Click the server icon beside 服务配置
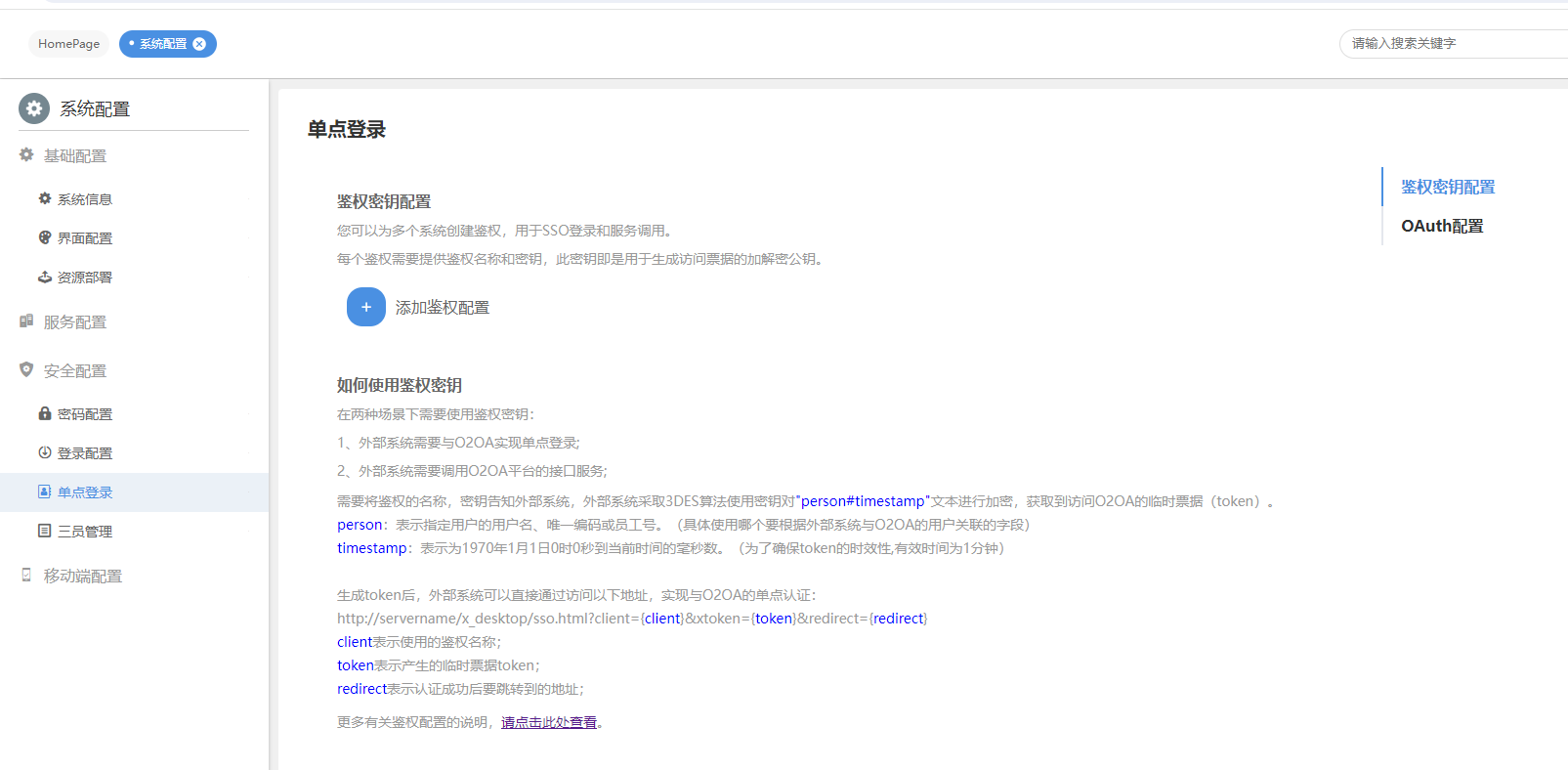 click(x=26, y=321)
